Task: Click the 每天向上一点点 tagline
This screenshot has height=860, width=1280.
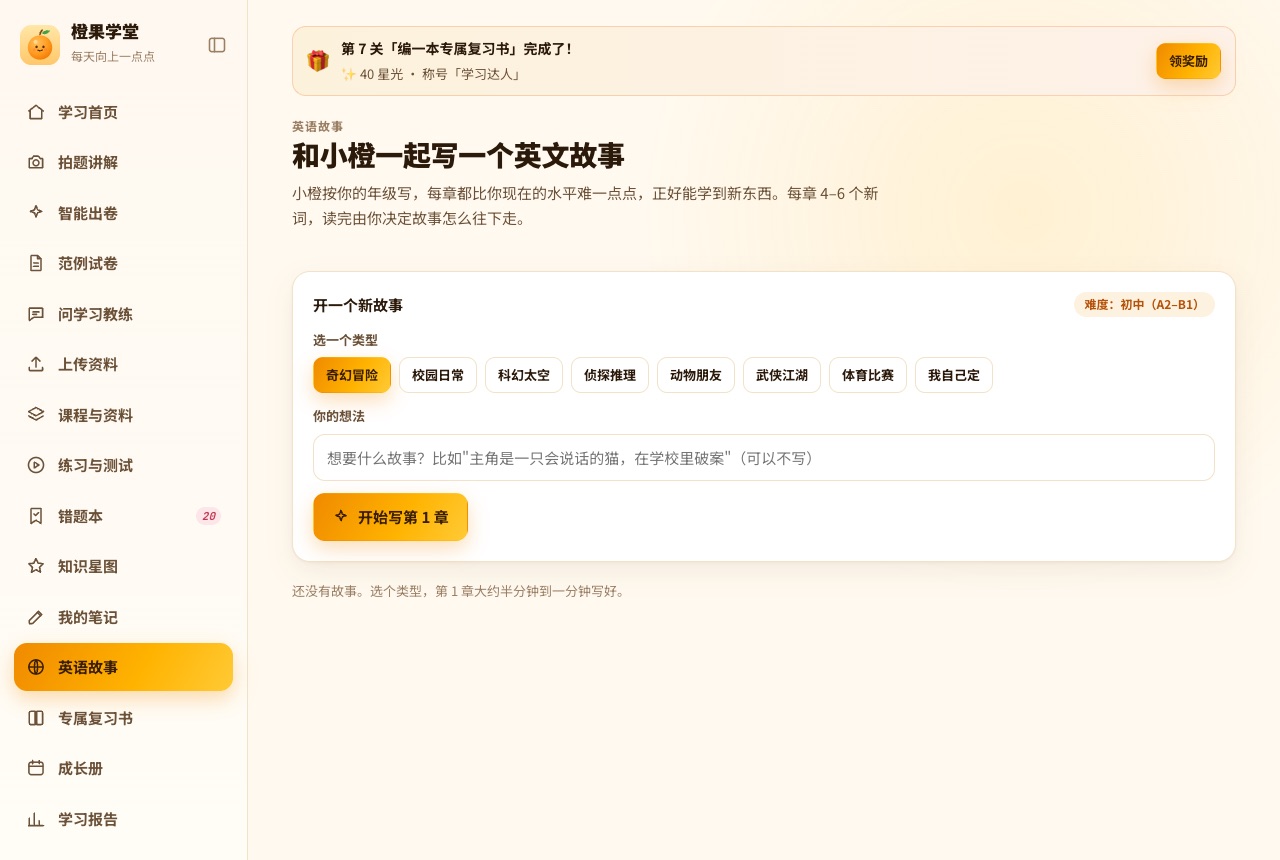Action: pyautogui.click(x=113, y=56)
